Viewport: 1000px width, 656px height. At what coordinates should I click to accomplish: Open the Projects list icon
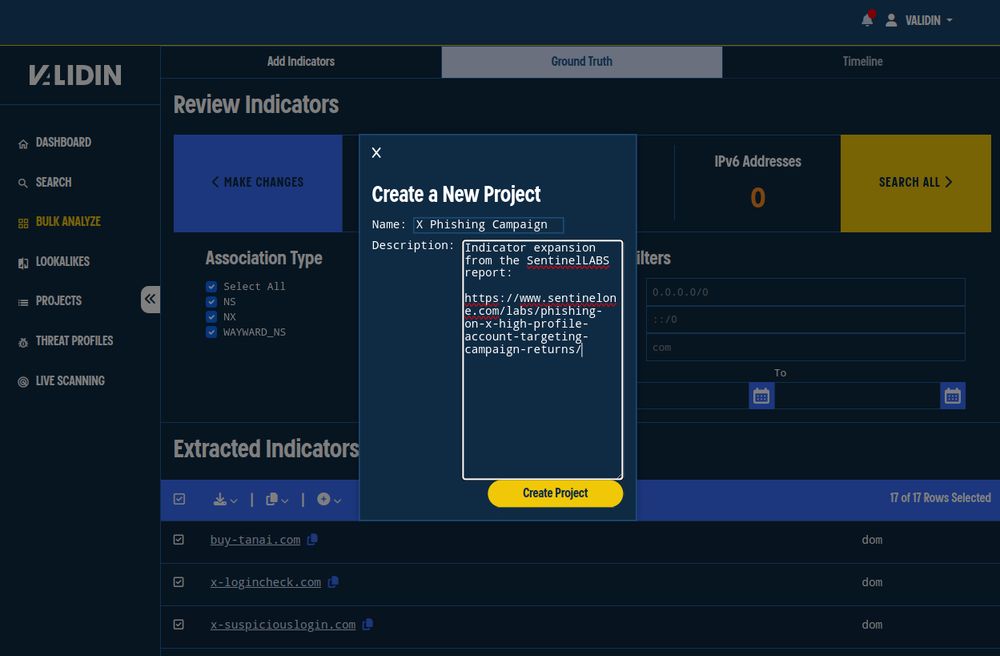coord(23,302)
